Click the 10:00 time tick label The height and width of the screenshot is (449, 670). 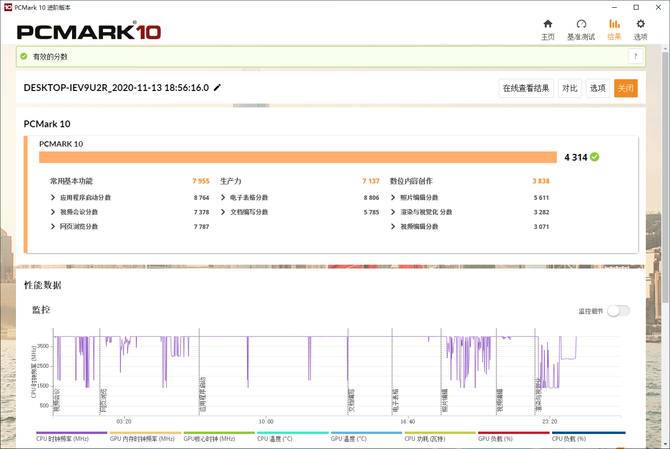(266, 422)
